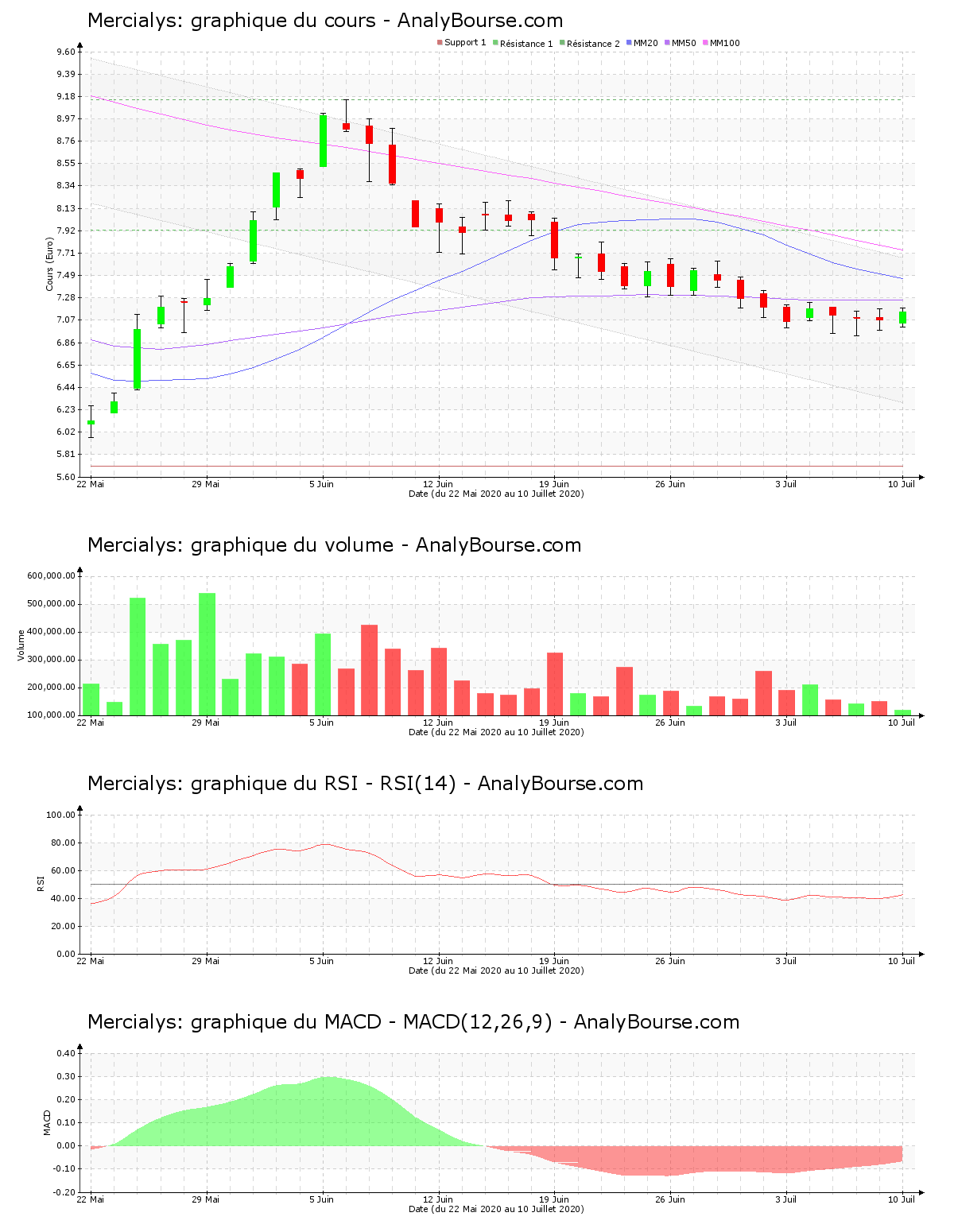Screen dimensions: 954x1232
Task: Click the 5.60 price axis value
Action: point(66,477)
